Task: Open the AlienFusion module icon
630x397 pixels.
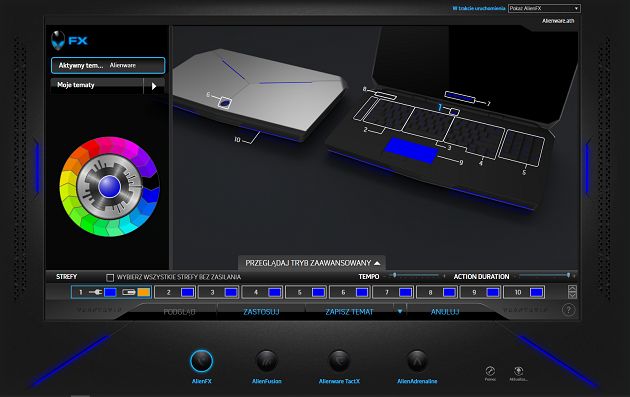Action: pyautogui.click(x=267, y=361)
